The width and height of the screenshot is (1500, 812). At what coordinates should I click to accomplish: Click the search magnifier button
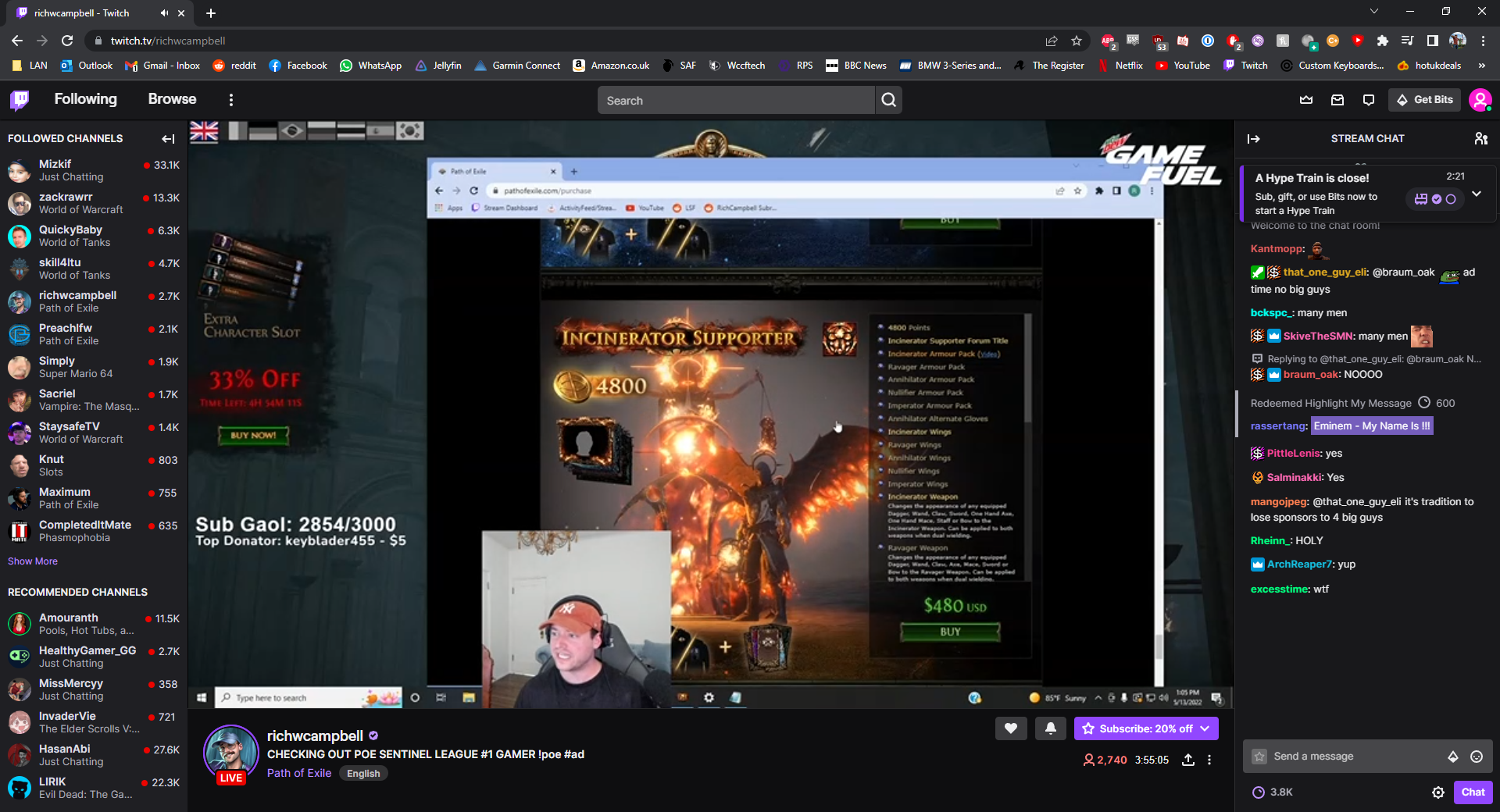point(889,100)
